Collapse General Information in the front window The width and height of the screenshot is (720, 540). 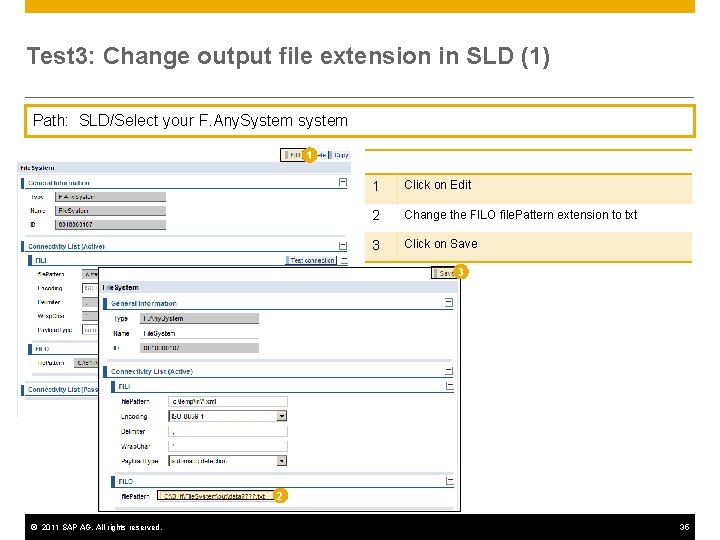449,303
